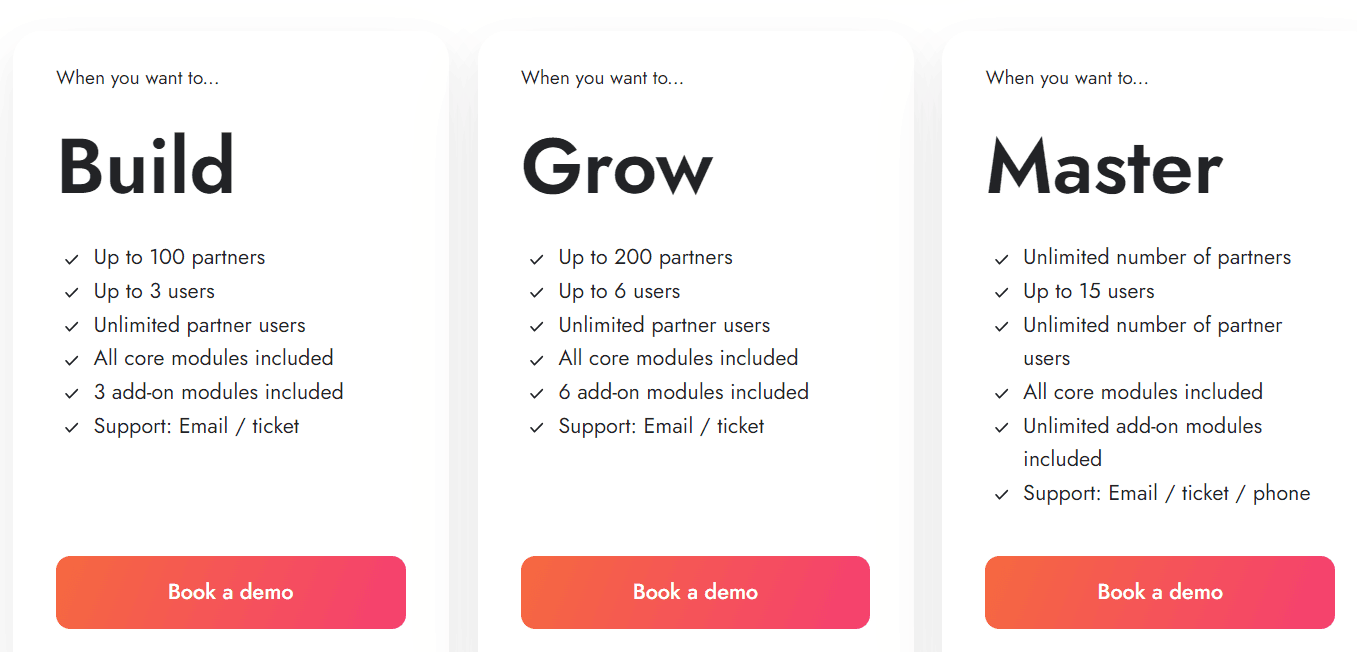Click the orange gradient button under Grow
1357x652 pixels.
(694, 592)
